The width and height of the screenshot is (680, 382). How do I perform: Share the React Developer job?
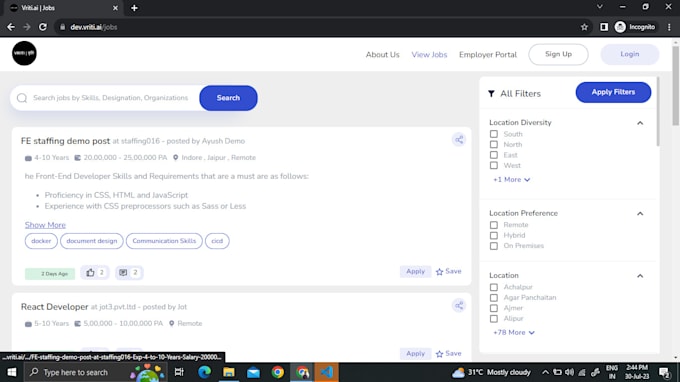pyautogui.click(x=459, y=306)
